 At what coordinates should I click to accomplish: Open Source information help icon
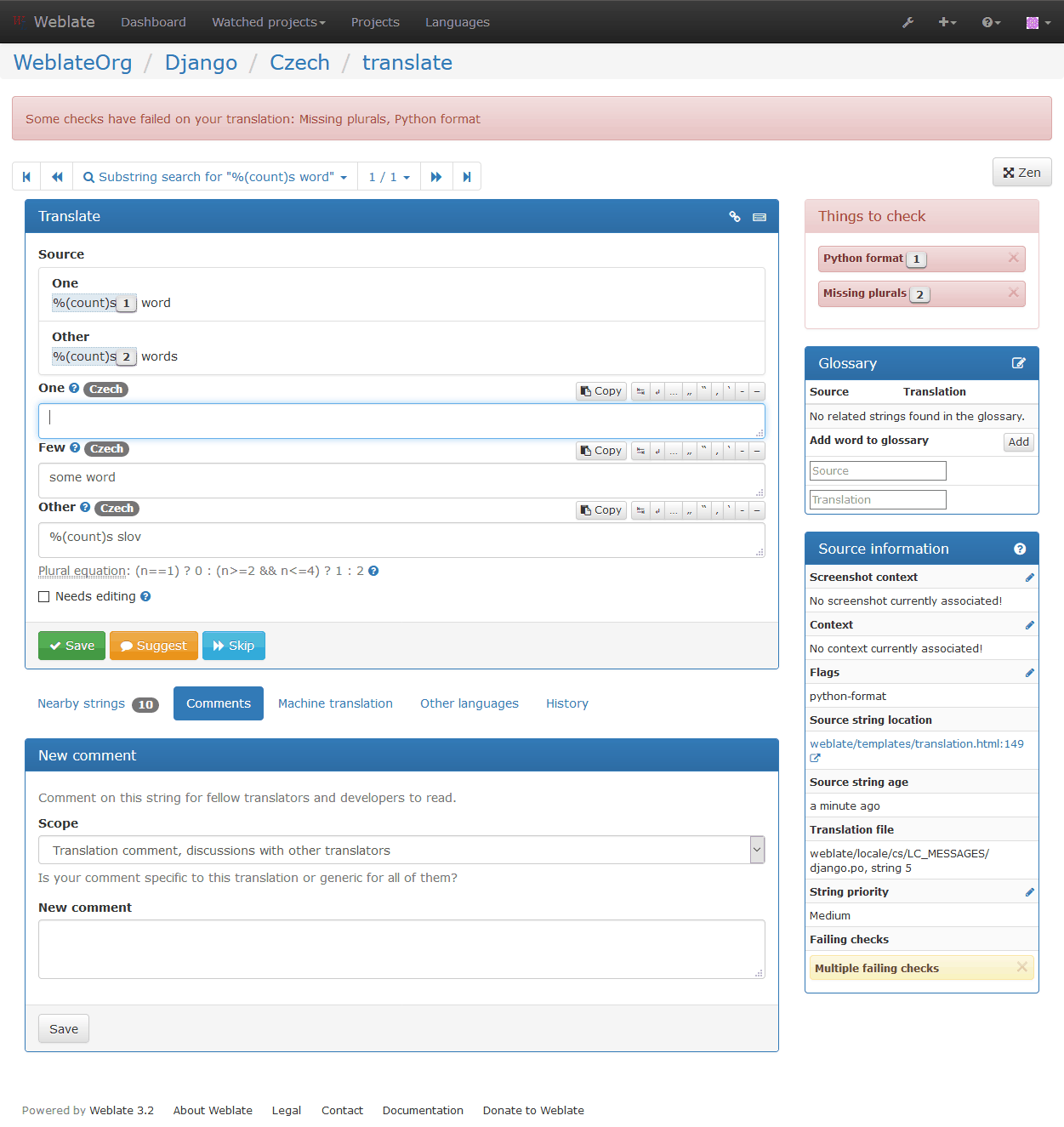(1020, 549)
